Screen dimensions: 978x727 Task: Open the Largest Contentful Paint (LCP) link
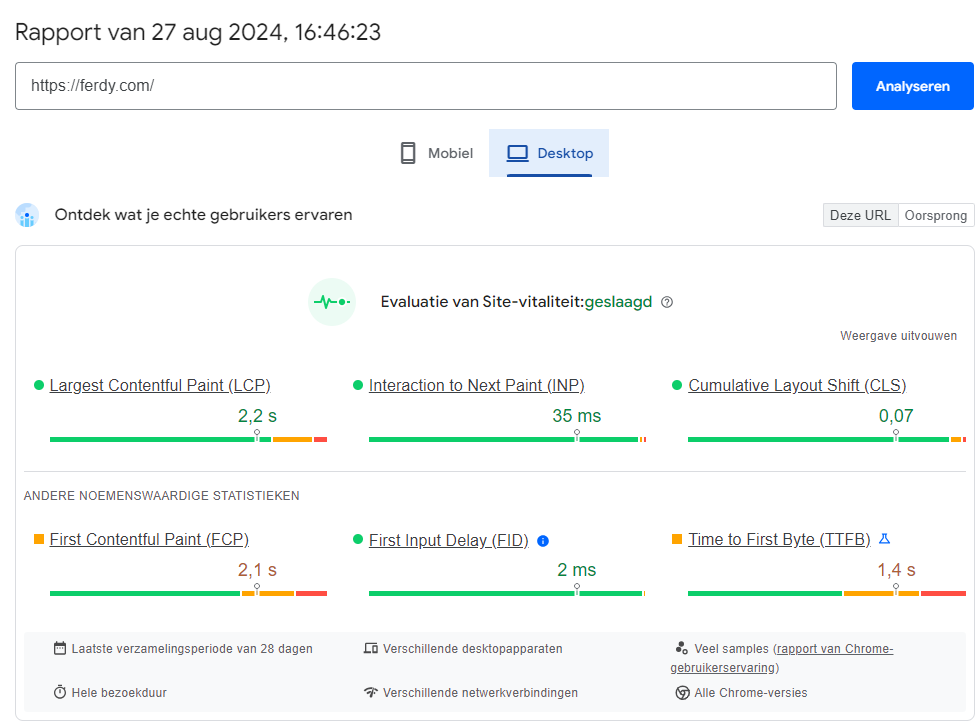(x=160, y=386)
